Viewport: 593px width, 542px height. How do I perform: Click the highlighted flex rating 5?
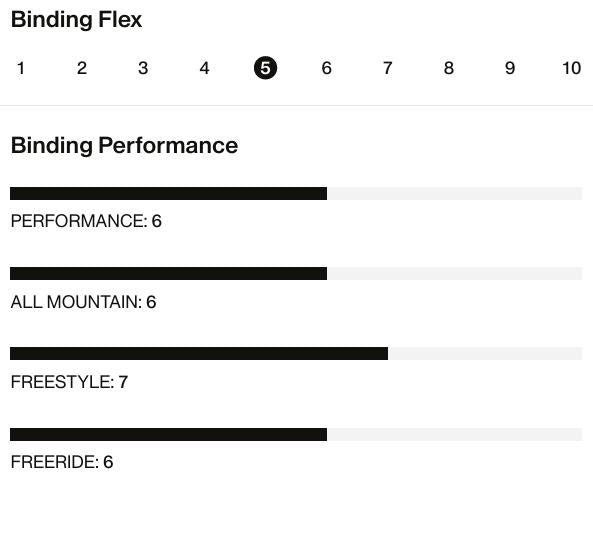coord(265,68)
